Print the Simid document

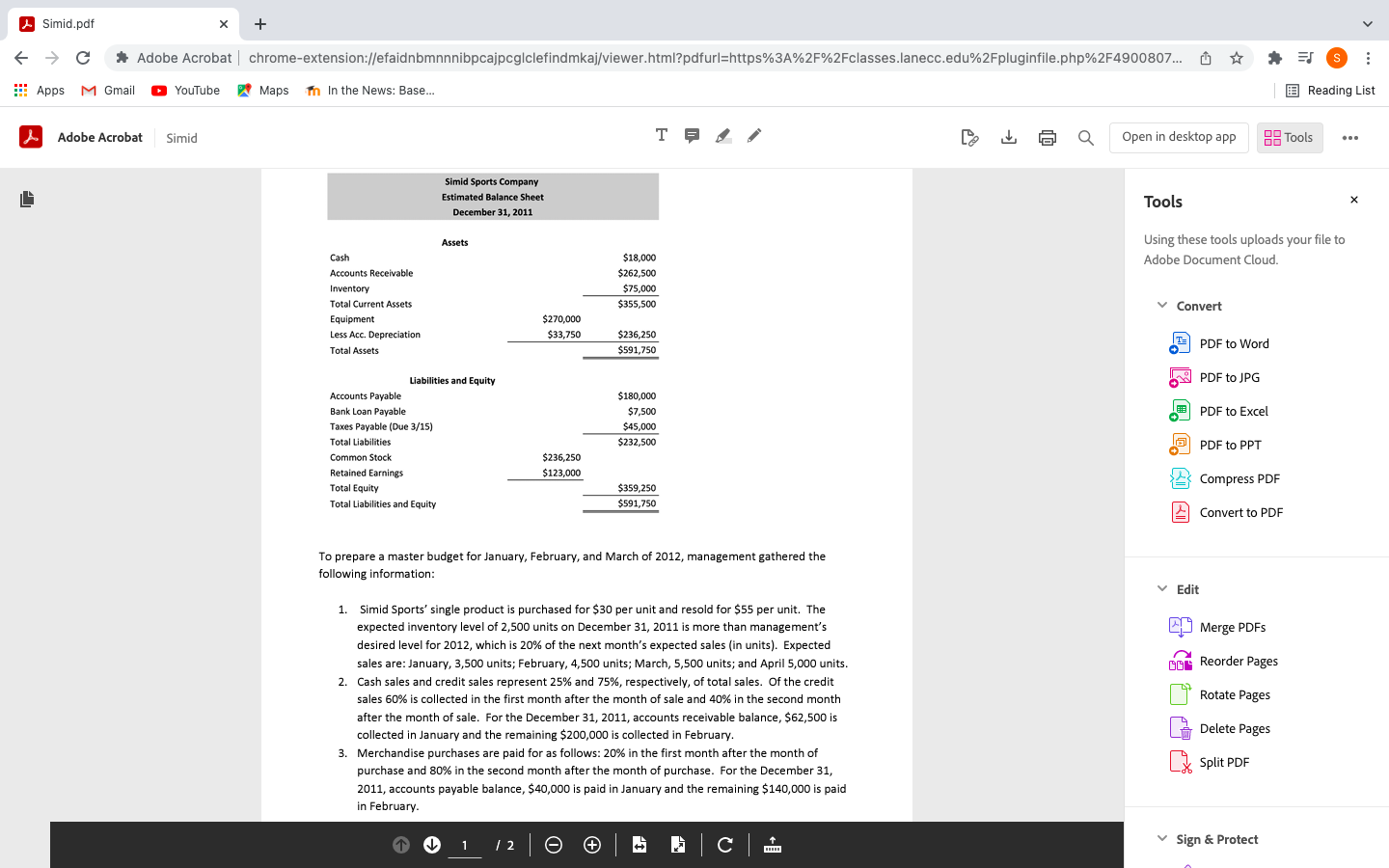tap(1047, 138)
